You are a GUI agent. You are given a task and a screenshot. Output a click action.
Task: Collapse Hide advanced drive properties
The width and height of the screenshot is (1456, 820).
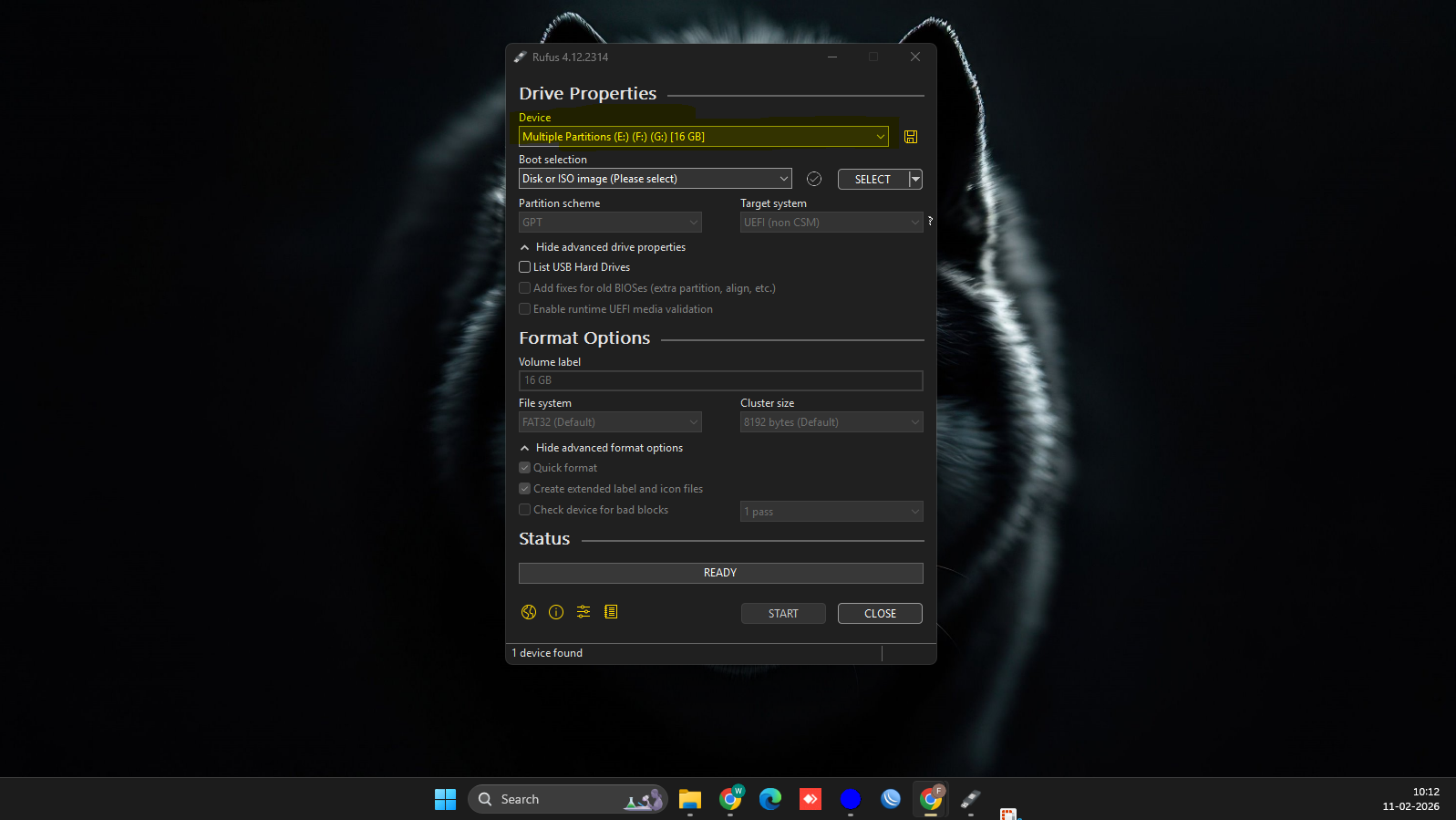[603, 247]
